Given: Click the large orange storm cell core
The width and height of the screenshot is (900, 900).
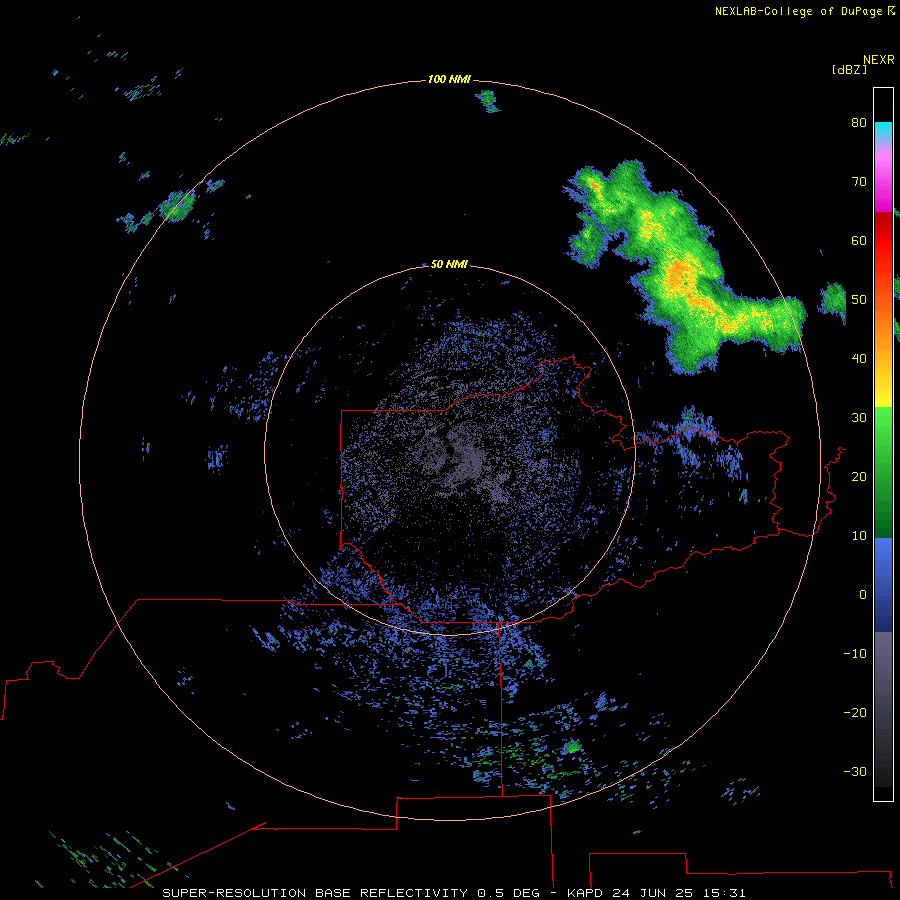Looking at the screenshot, I should (682, 277).
